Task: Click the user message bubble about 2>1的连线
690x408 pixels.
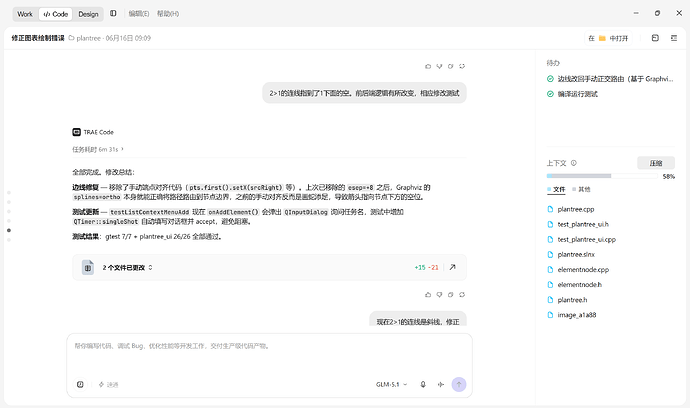Action: point(364,93)
